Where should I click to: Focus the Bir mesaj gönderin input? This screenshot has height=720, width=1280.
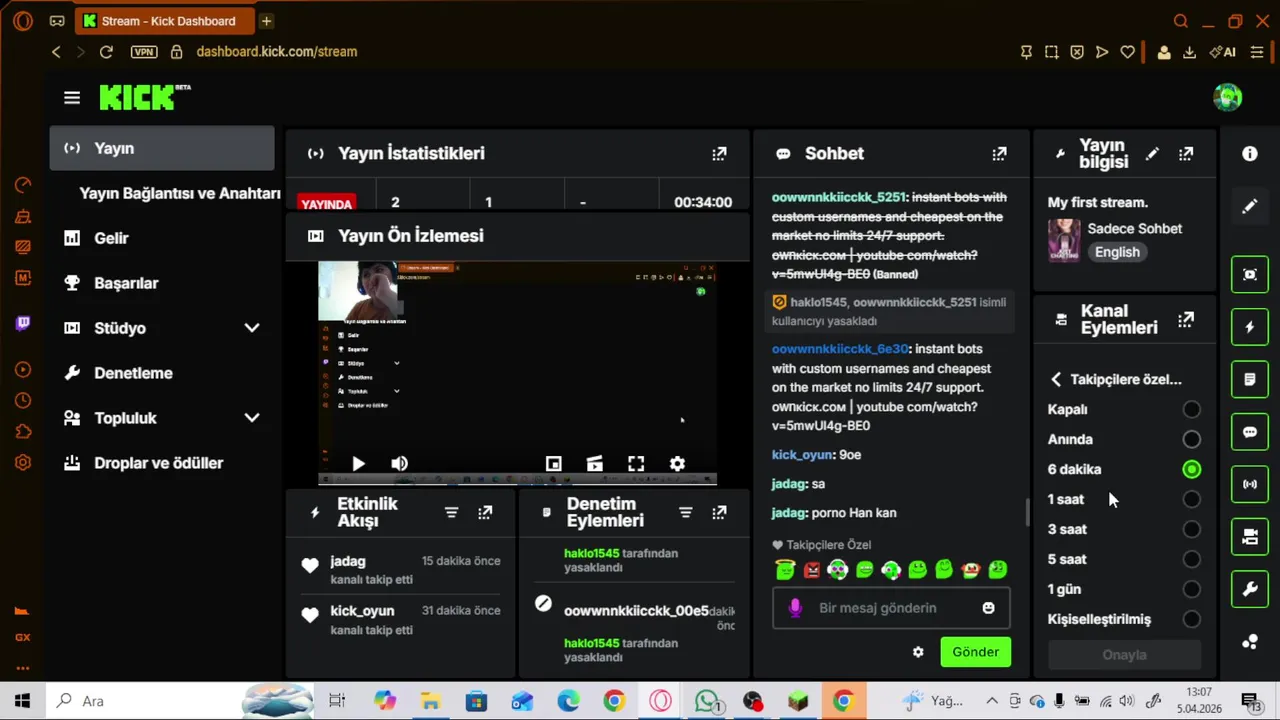pos(890,608)
